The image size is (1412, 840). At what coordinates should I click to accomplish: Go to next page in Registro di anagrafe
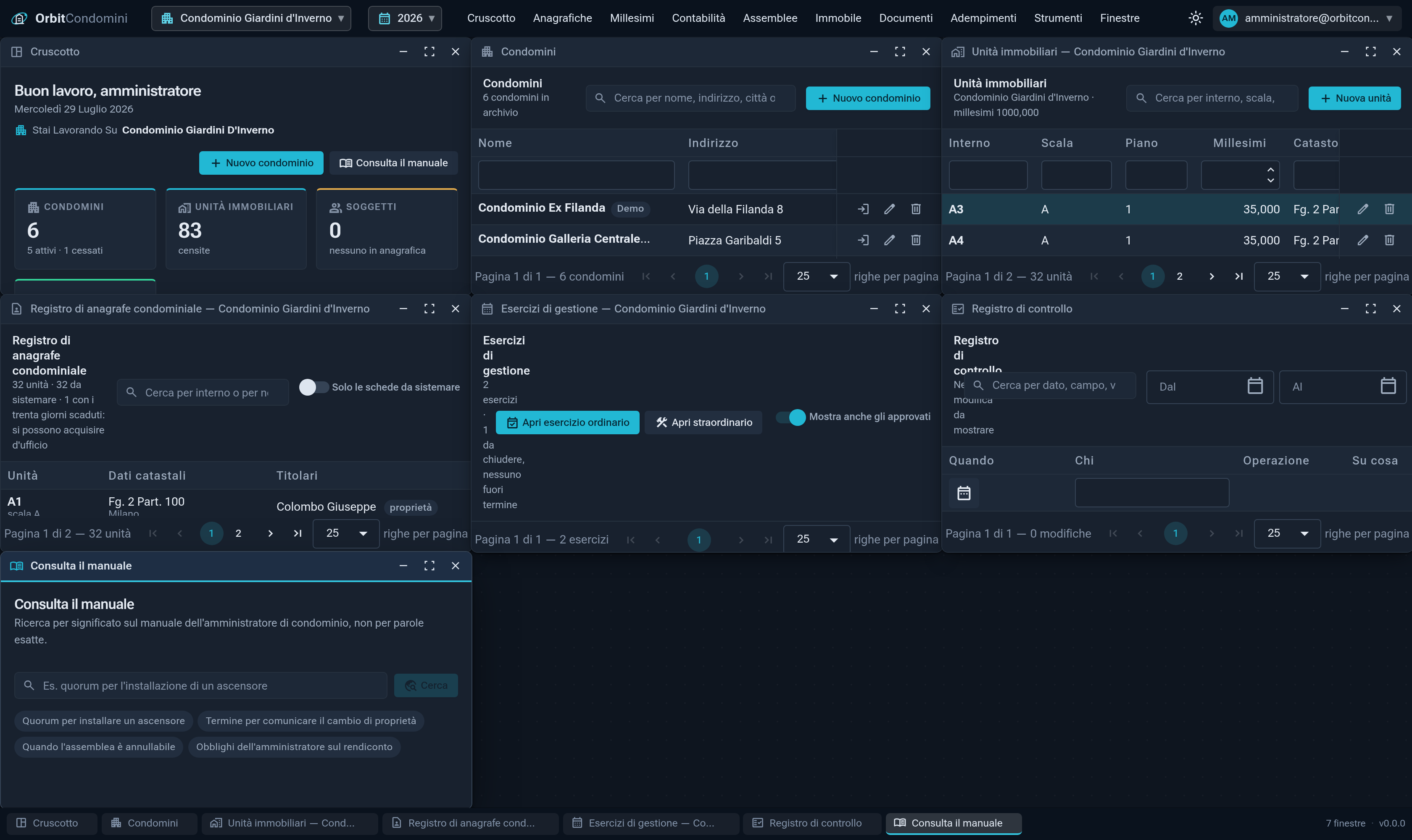270,533
